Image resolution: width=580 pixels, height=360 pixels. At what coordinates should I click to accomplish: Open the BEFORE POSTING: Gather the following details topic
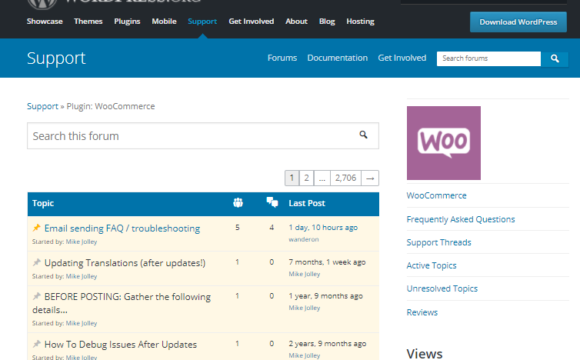121,303
